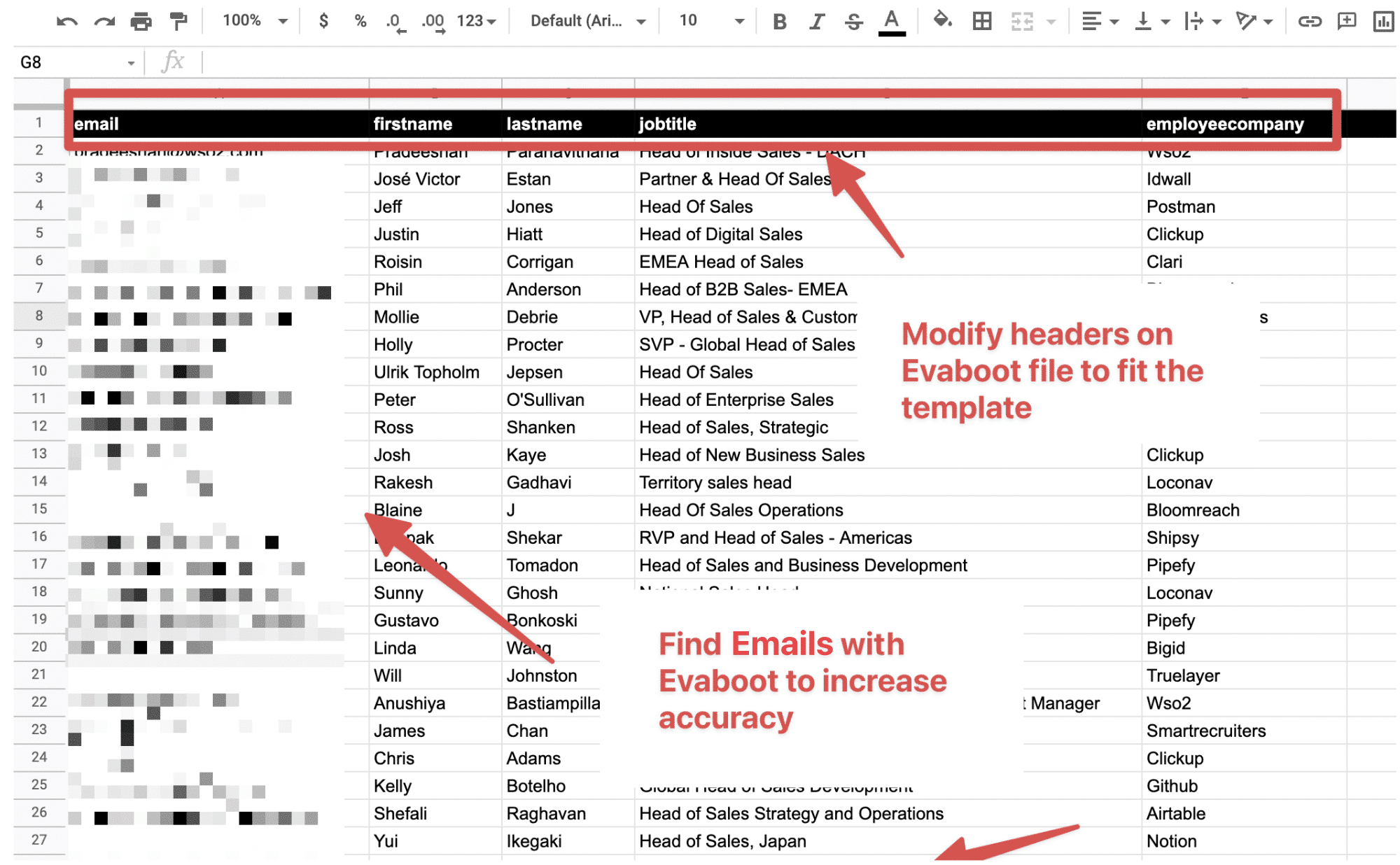1400x865 pixels.
Task: Decrease decimal places
Action: click(x=395, y=22)
